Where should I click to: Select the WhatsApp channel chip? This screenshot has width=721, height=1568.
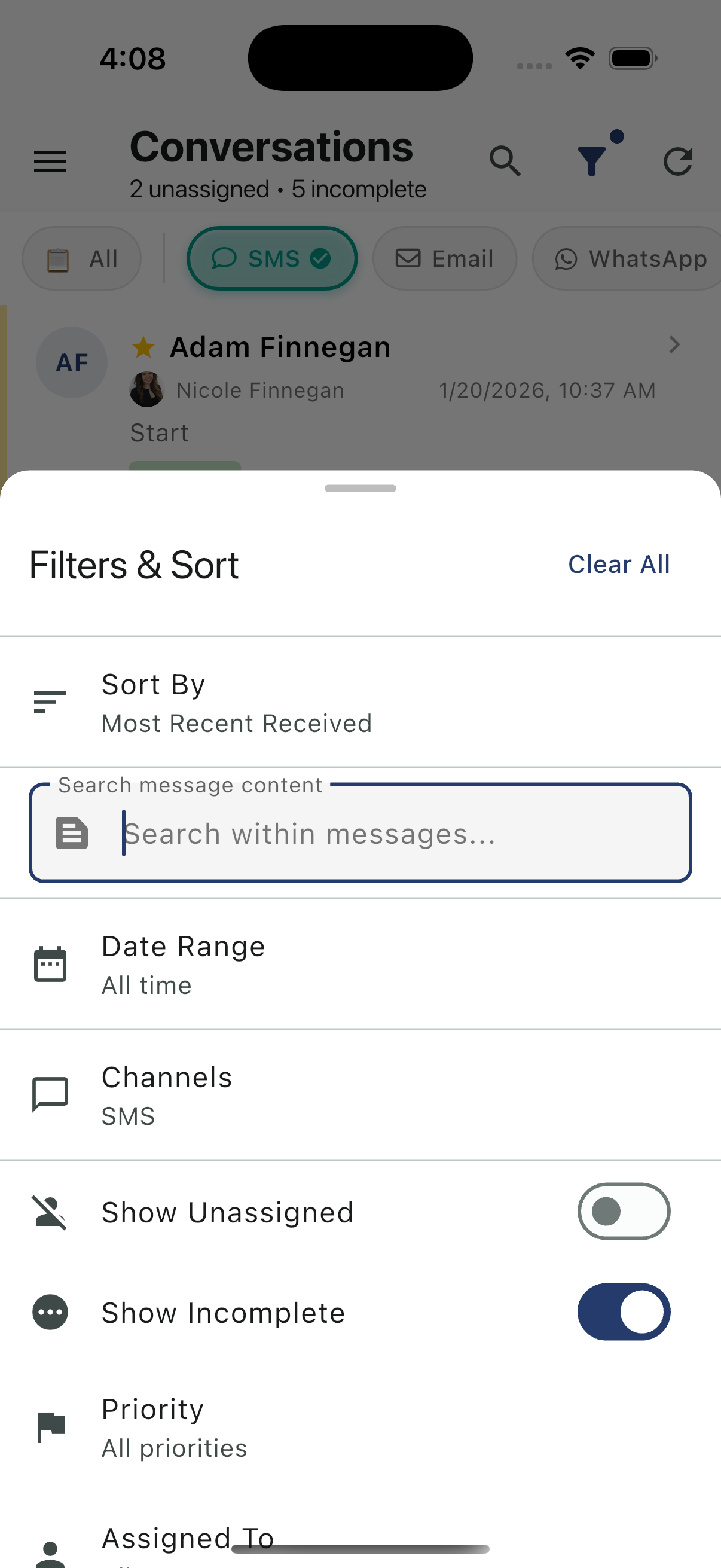[x=630, y=259]
